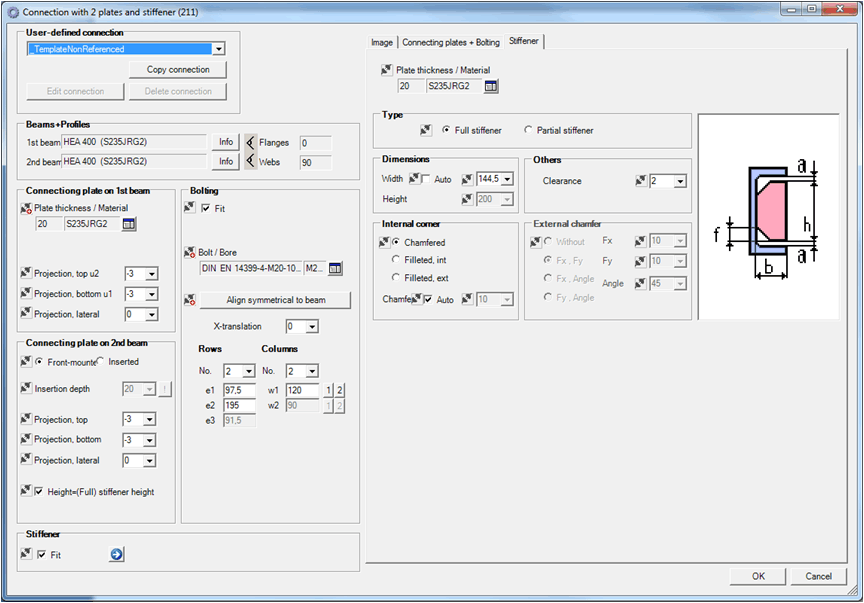Toggle the Fit checkbox under Bolting
The height and width of the screenshot is (603, 864).
click(206, 208)
